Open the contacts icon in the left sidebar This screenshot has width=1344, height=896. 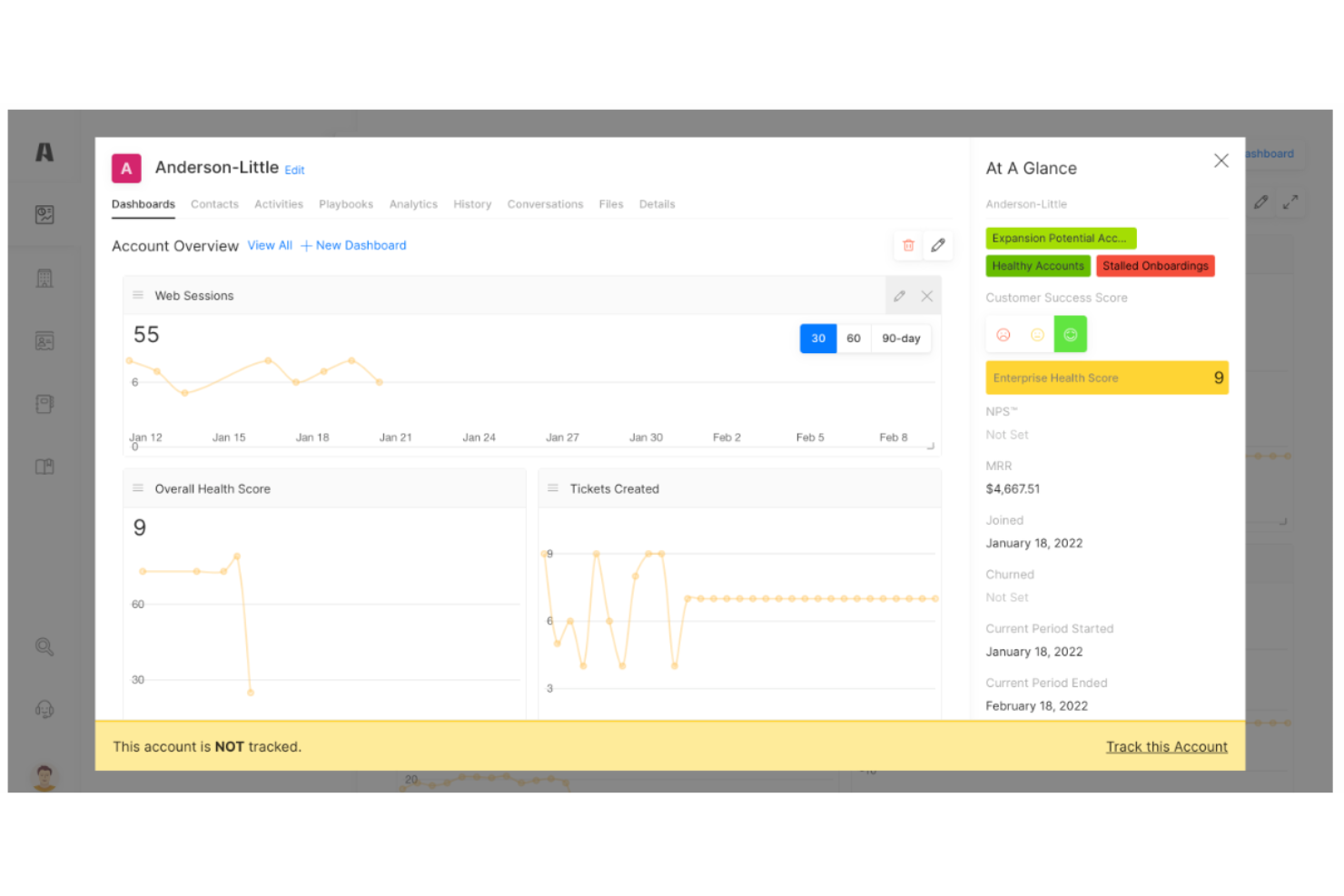[x=44, y=341]
